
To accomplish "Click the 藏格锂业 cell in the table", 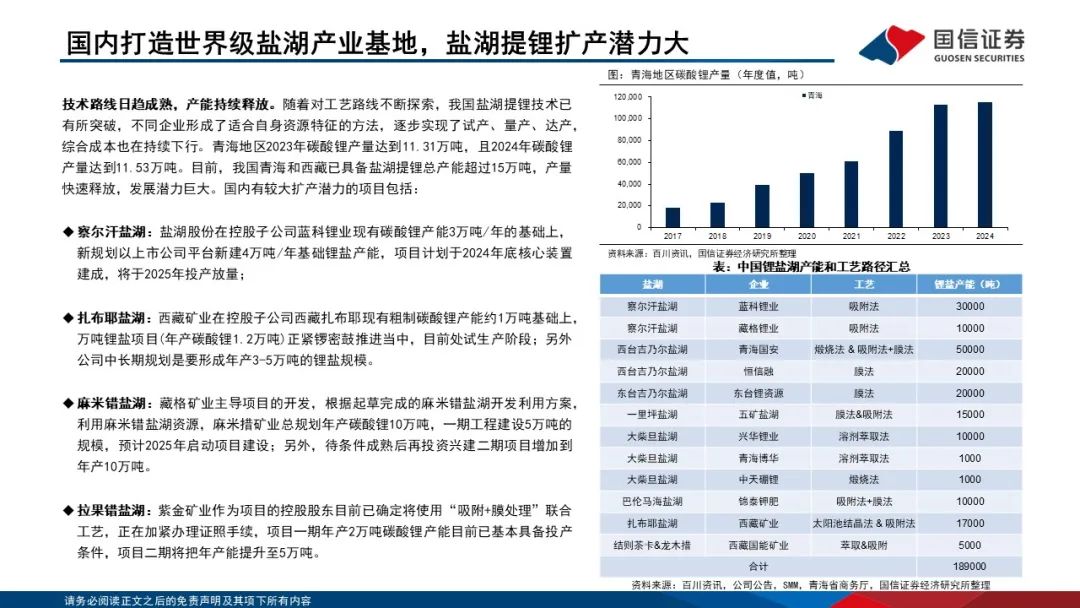I will click(758, 328).
